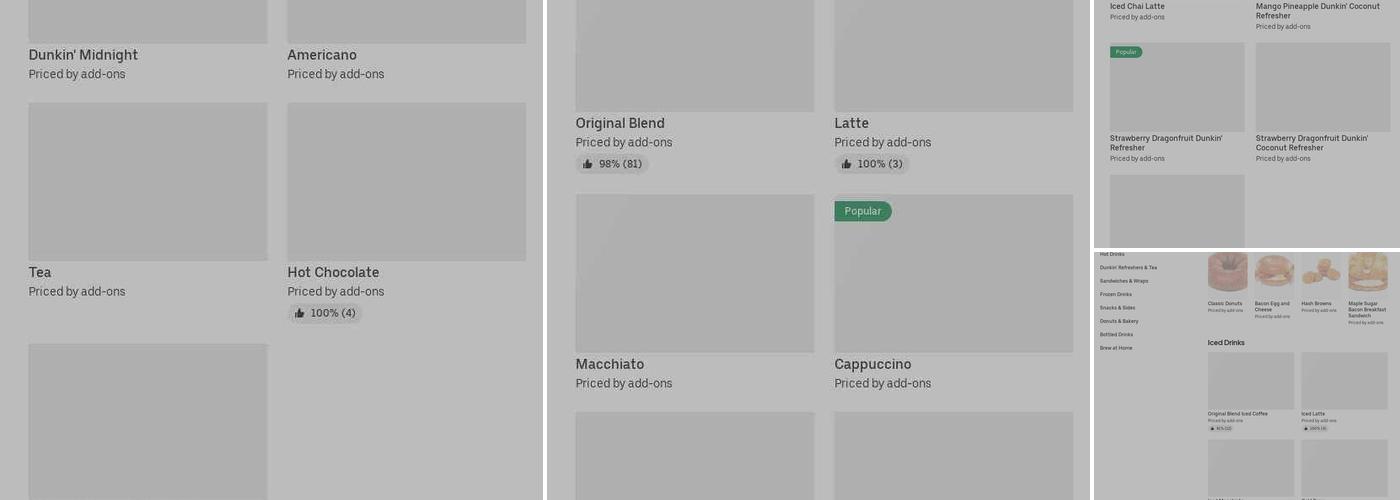
Task: Go to Sandwiches & Wraps in the sidebar
Action: click(1125, 281)
